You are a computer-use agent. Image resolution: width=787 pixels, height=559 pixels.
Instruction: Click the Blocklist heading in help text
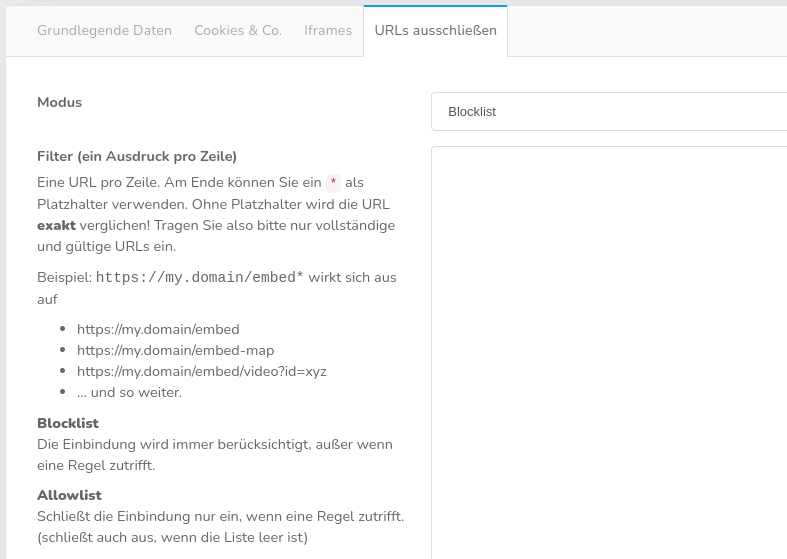coord(68,423)
